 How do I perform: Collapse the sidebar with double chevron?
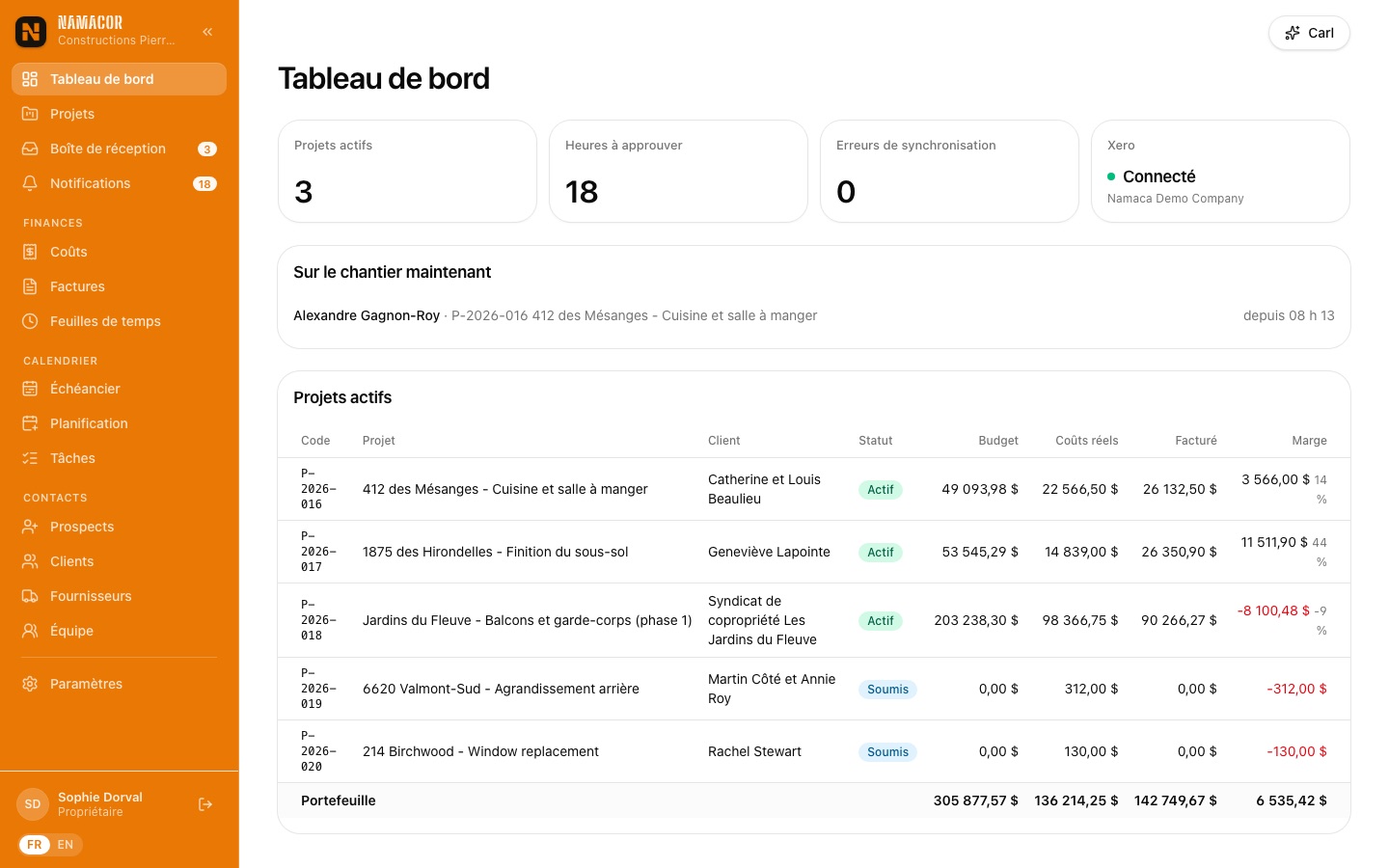pos(207,32)
